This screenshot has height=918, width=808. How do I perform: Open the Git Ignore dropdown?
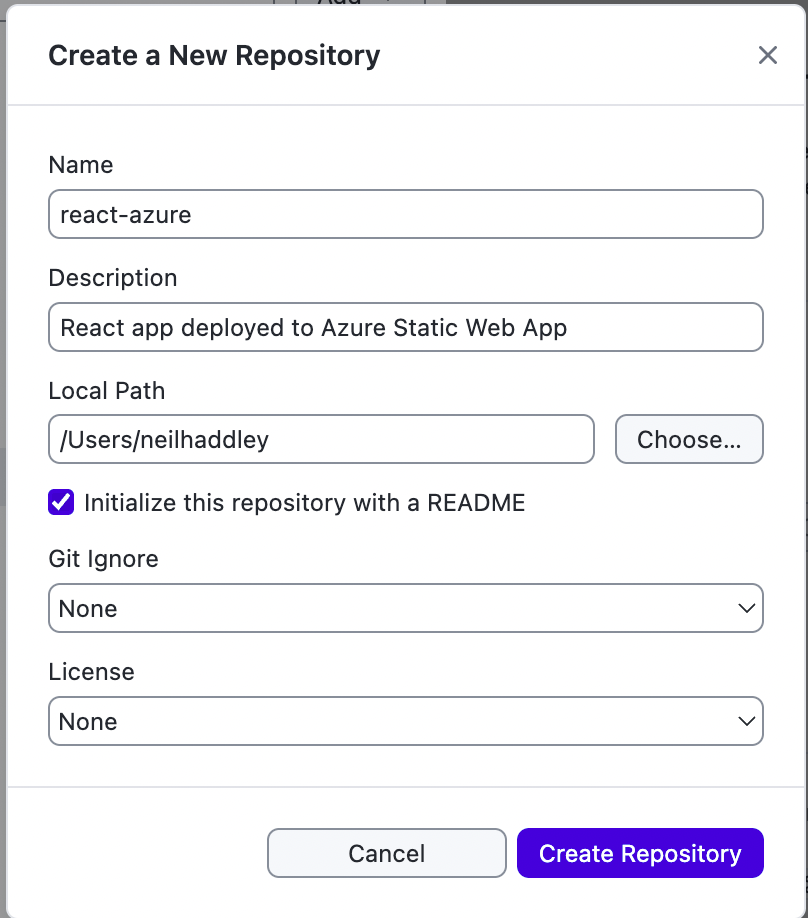405,609
